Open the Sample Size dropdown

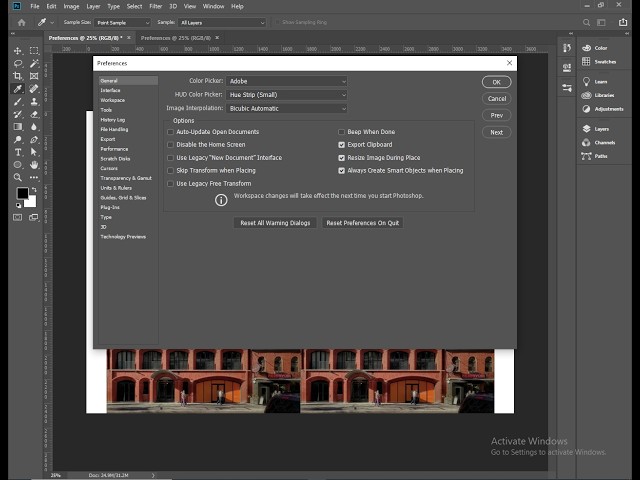pyautogui.click(x=122, y=22)
